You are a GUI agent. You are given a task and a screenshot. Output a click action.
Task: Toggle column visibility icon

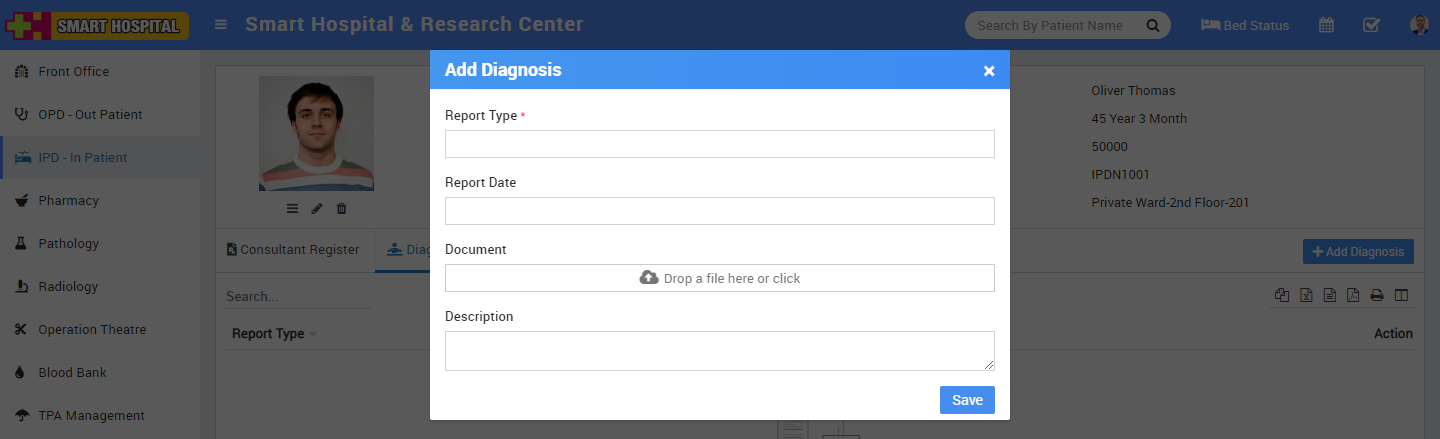tap(1401, 295)
